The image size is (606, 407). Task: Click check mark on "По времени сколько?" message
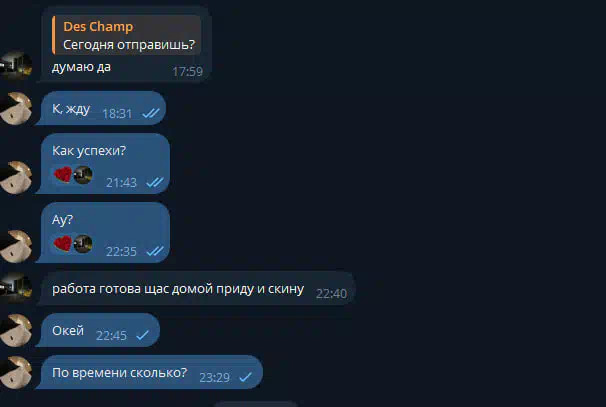click(246, 377)
